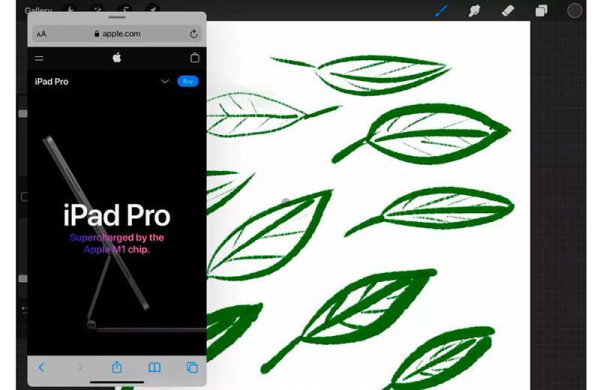Open the Procreate Layers panel
Image resolution: width=600 pixels, height=390 pixels.
(541, 11)
